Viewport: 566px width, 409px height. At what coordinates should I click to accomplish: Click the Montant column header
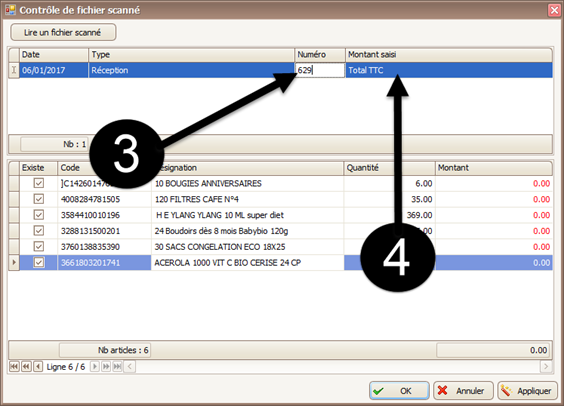point(494,168)
